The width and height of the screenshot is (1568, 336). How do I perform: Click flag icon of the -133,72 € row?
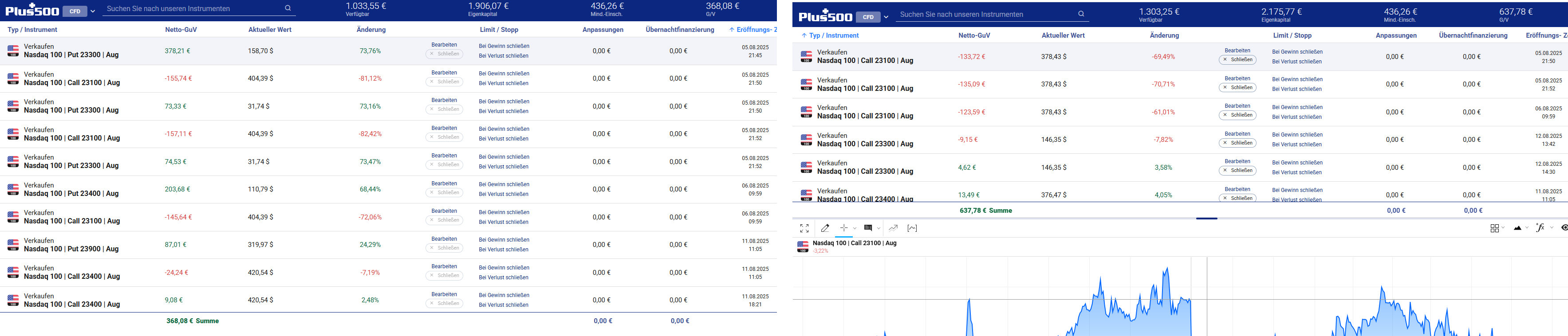(x=806, y=56)
